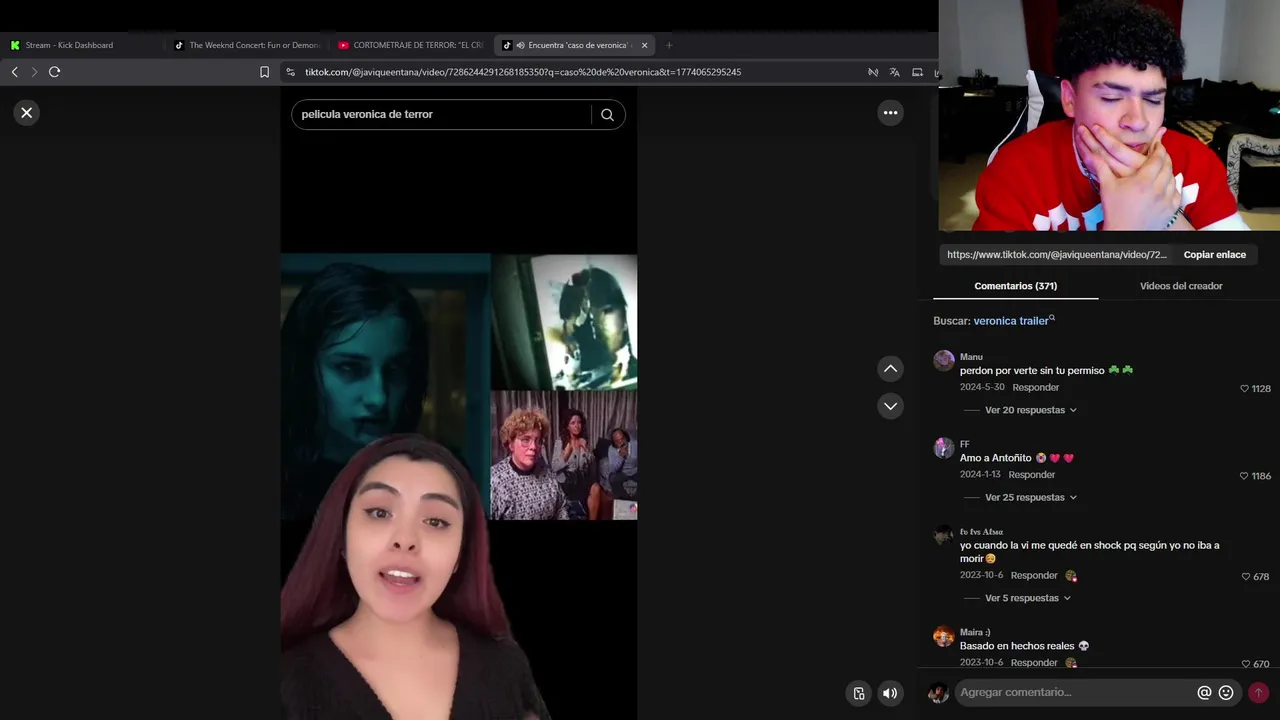Click Manu's username
This screenshot has width=1280, height=720.
point(971,357)
